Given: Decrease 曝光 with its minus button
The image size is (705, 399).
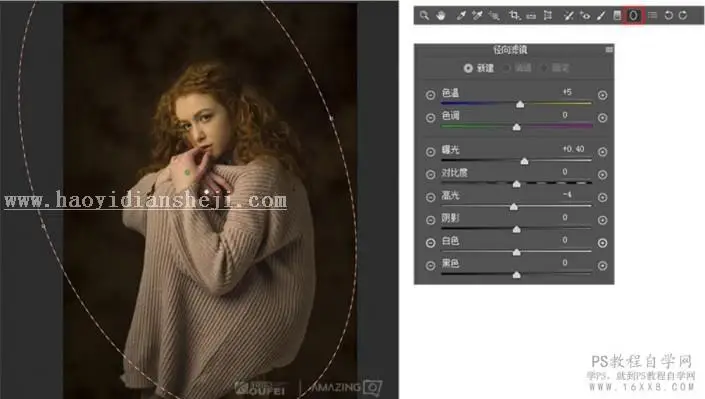Looking at the screenshot, I should click(430, 152).
